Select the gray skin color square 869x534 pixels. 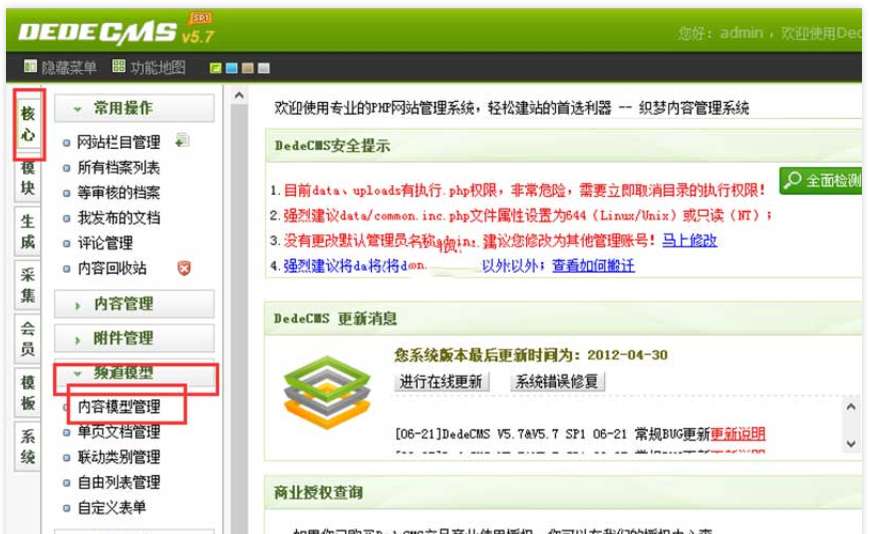pos(264,68)
